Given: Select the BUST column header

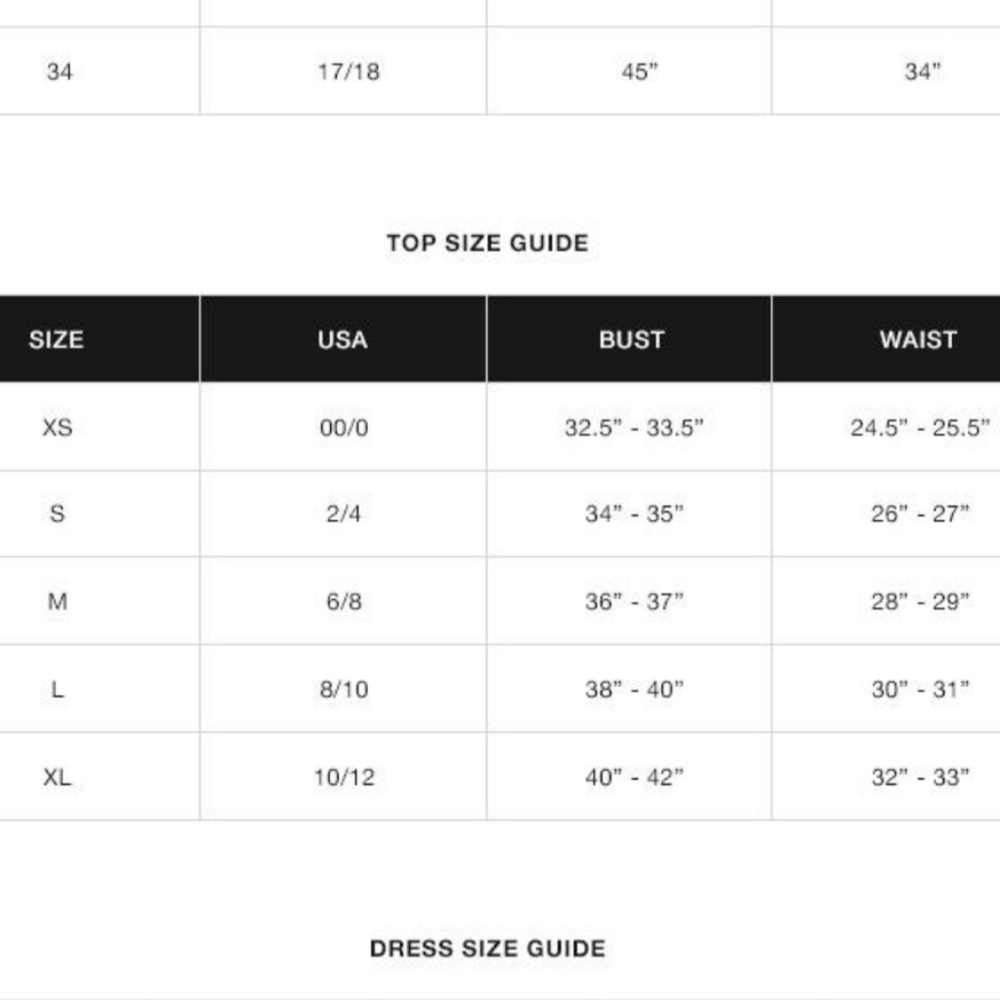Looking at the screenshot, I should [631, 339].
